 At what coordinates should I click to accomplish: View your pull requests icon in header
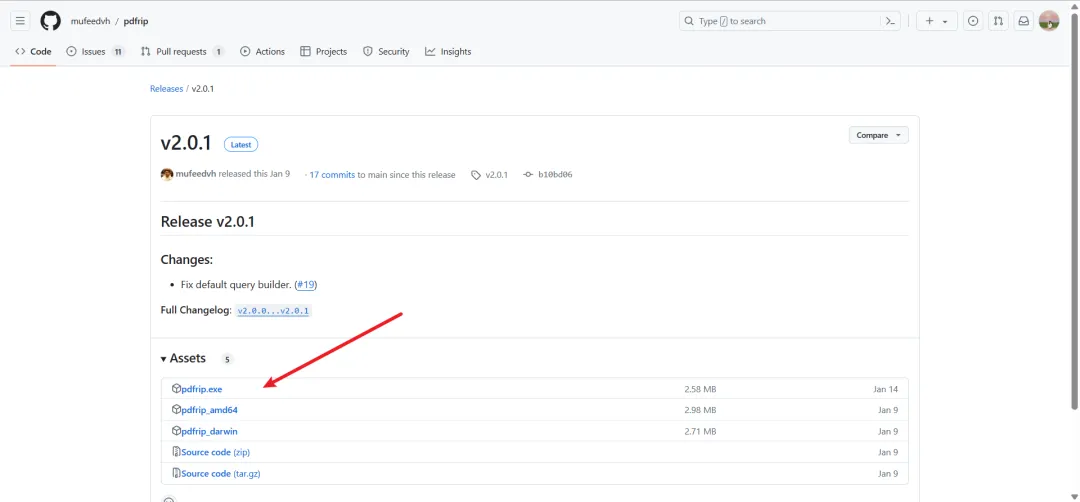998,21
